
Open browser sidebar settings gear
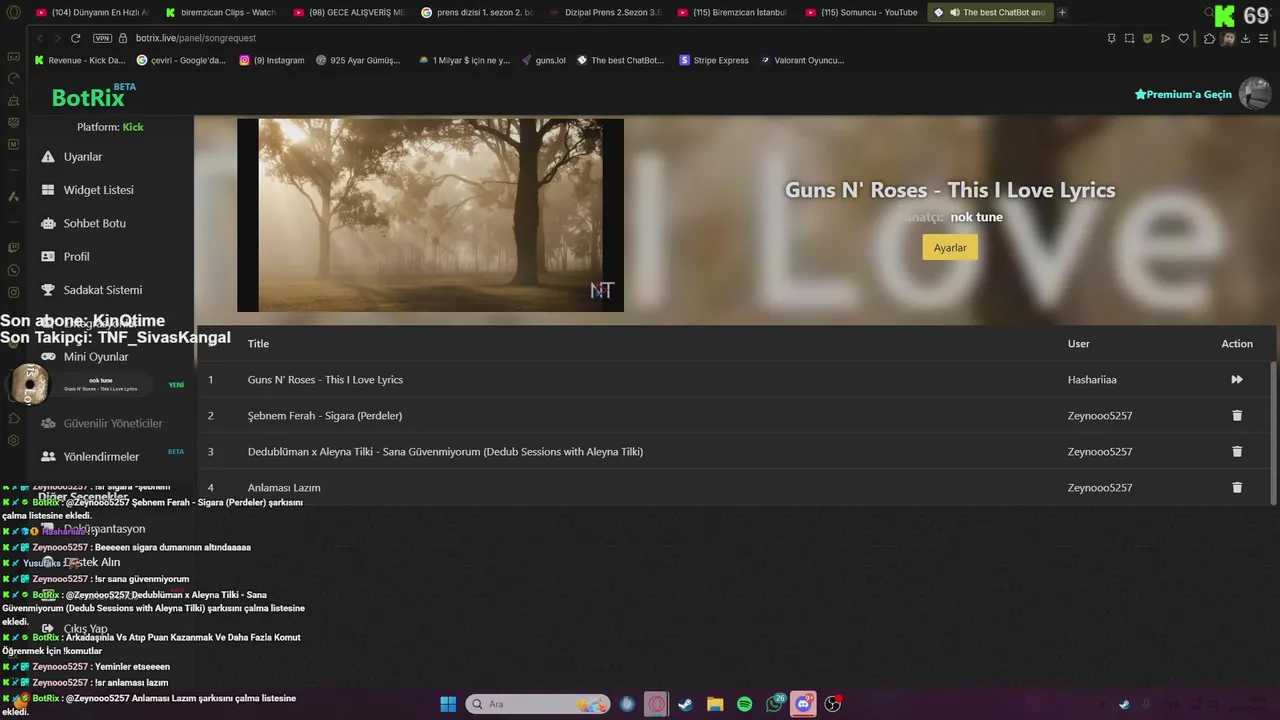[13, 440]
